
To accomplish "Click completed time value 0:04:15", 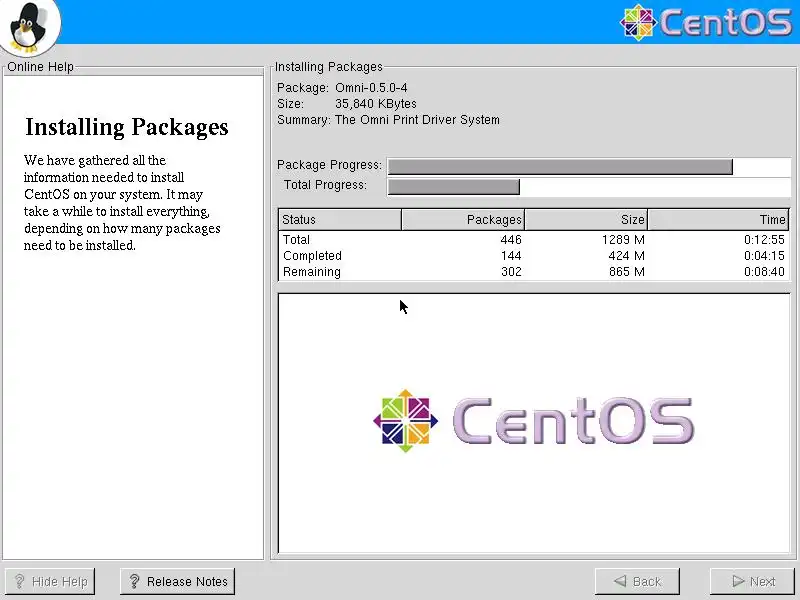I will coord(764,256).
